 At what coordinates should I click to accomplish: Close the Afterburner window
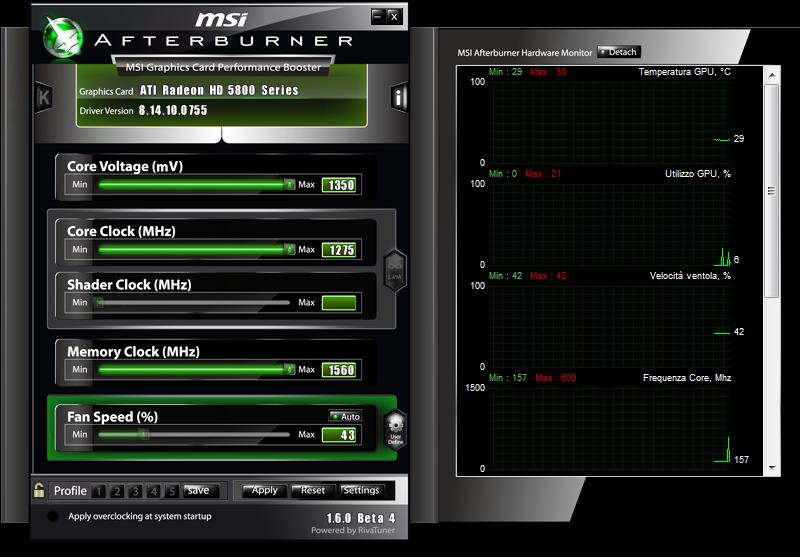point(394,16)
